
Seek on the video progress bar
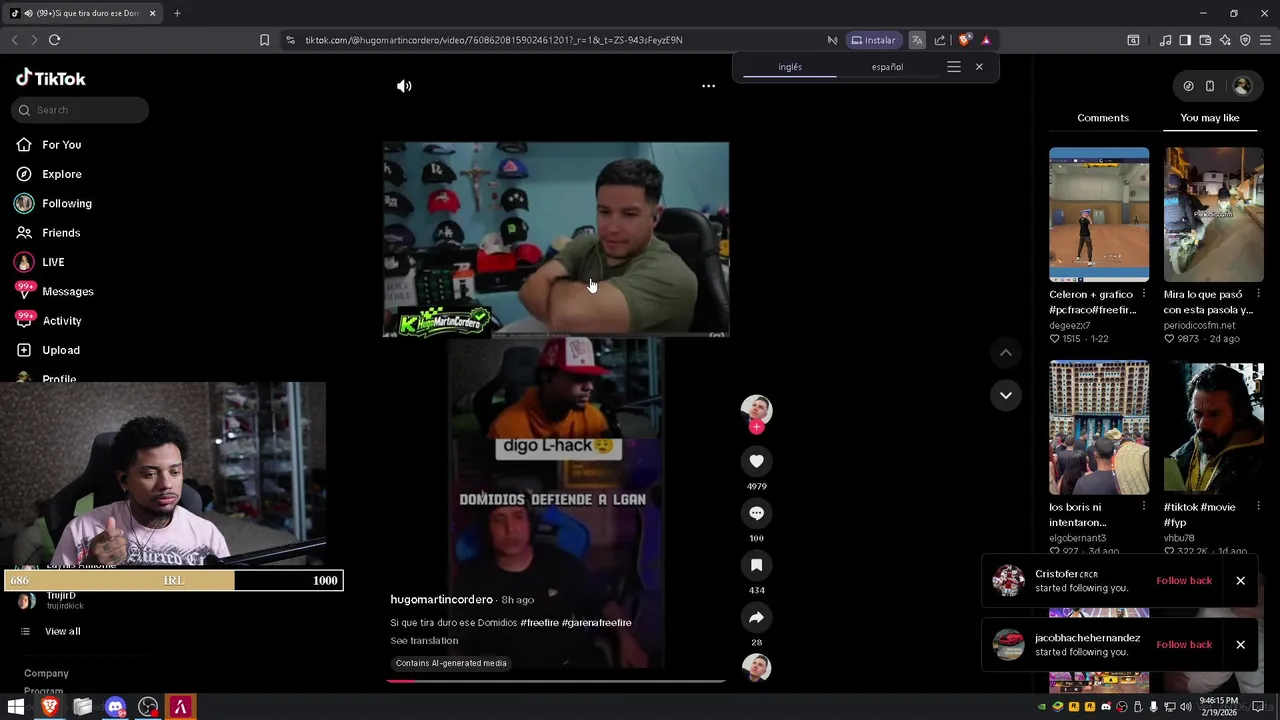[556, 681]
